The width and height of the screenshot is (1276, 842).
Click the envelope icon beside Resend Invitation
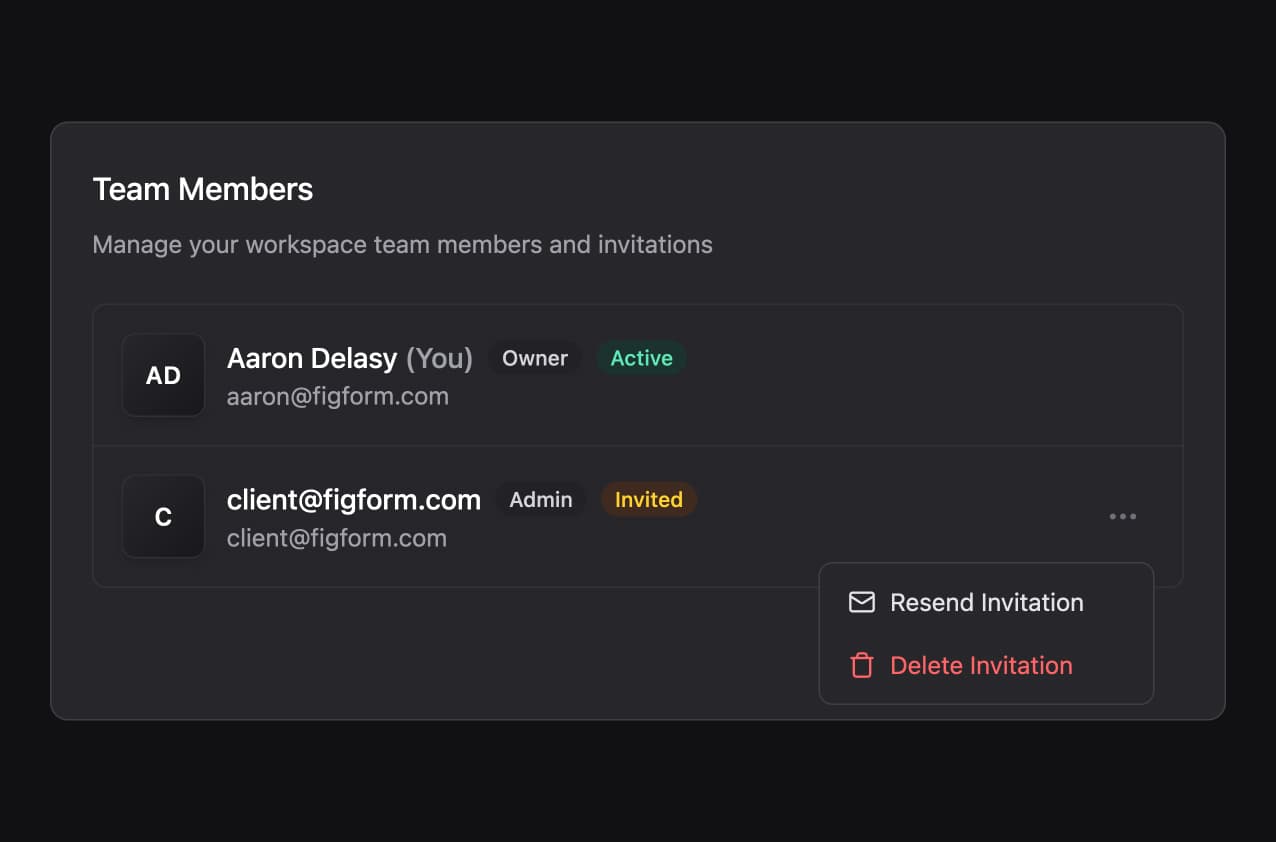[862, 603]
